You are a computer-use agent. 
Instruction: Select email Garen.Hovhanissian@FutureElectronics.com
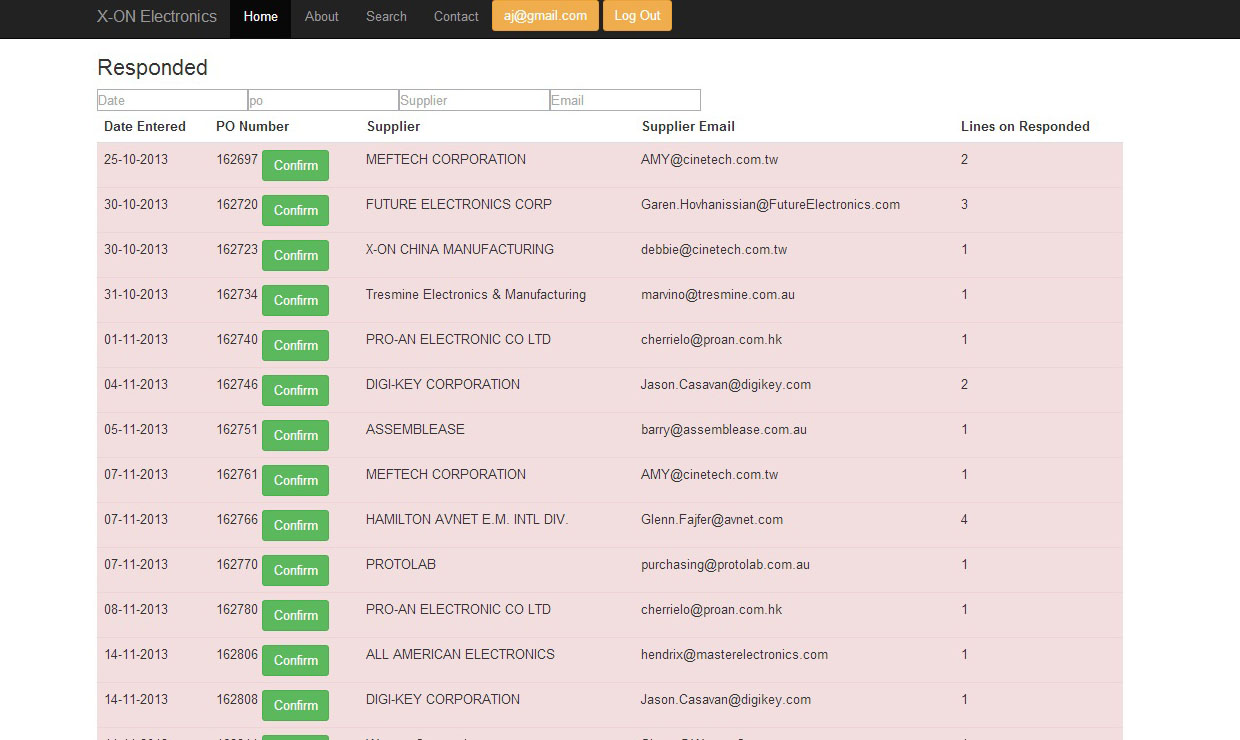click(x=770, y=204)
